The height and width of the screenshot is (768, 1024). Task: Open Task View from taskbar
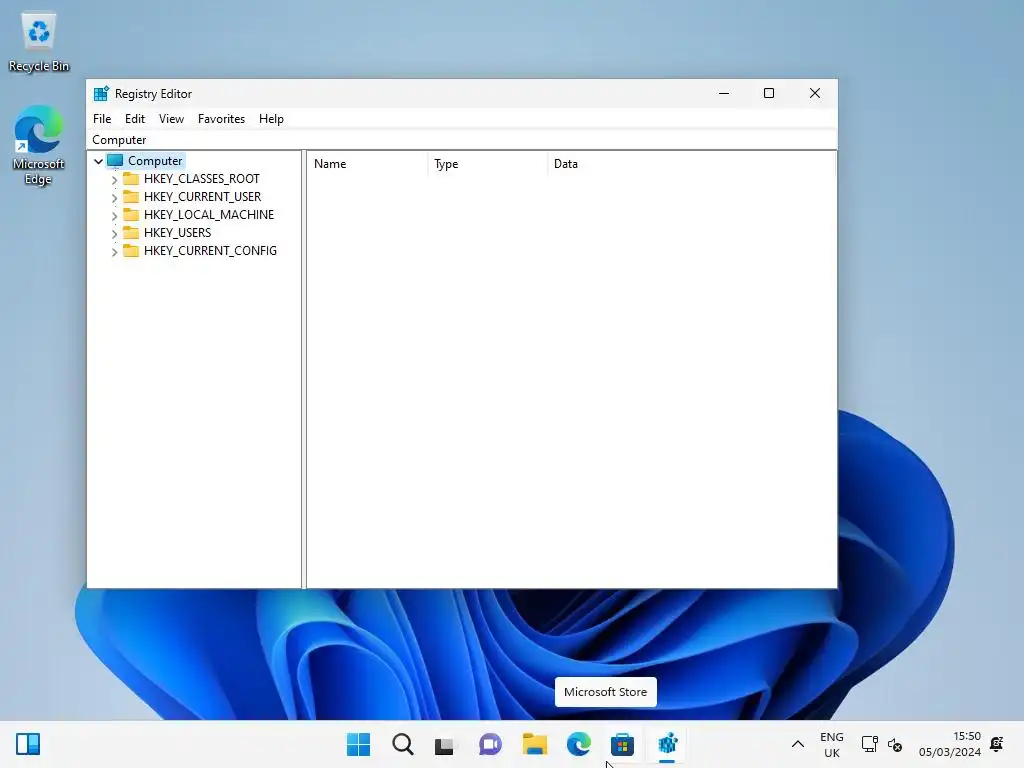click(x=445, y=744)
